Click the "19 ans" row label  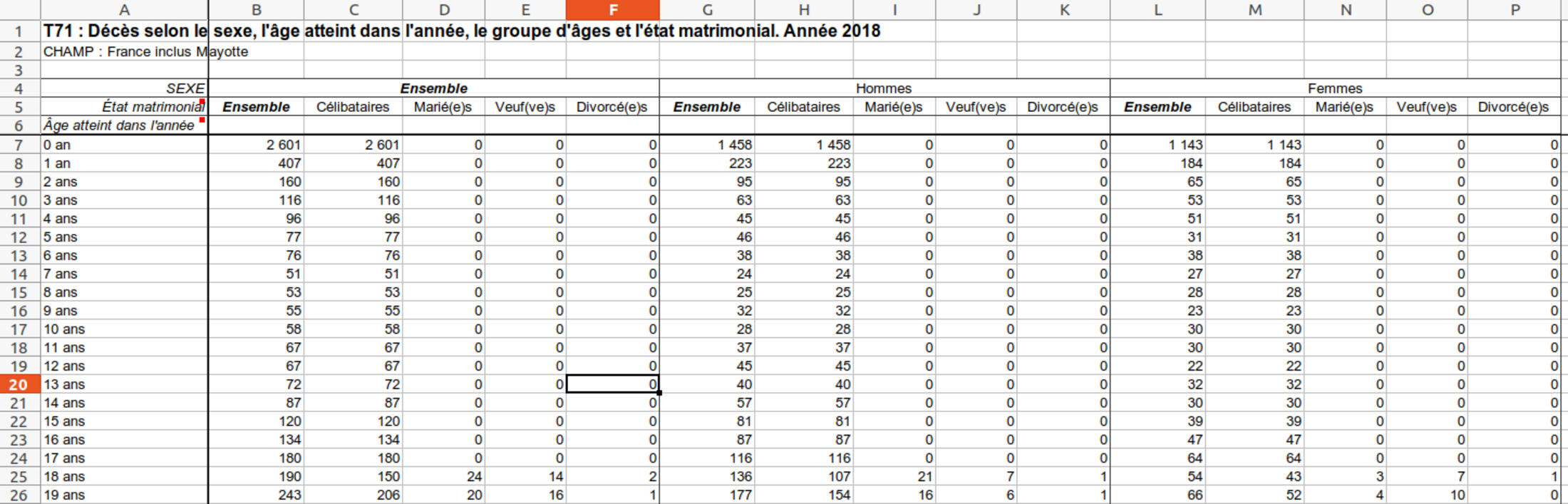(124, 495)
